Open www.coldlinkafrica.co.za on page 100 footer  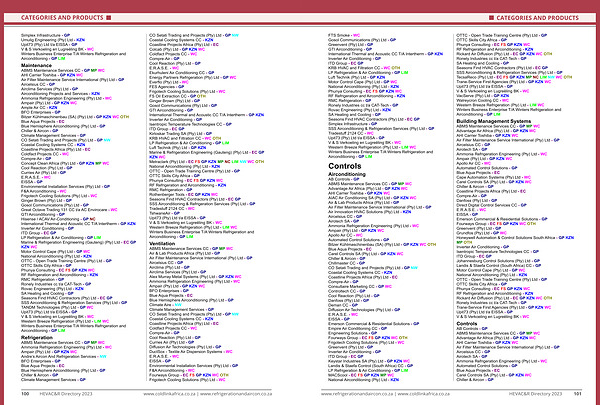(169, 394)
